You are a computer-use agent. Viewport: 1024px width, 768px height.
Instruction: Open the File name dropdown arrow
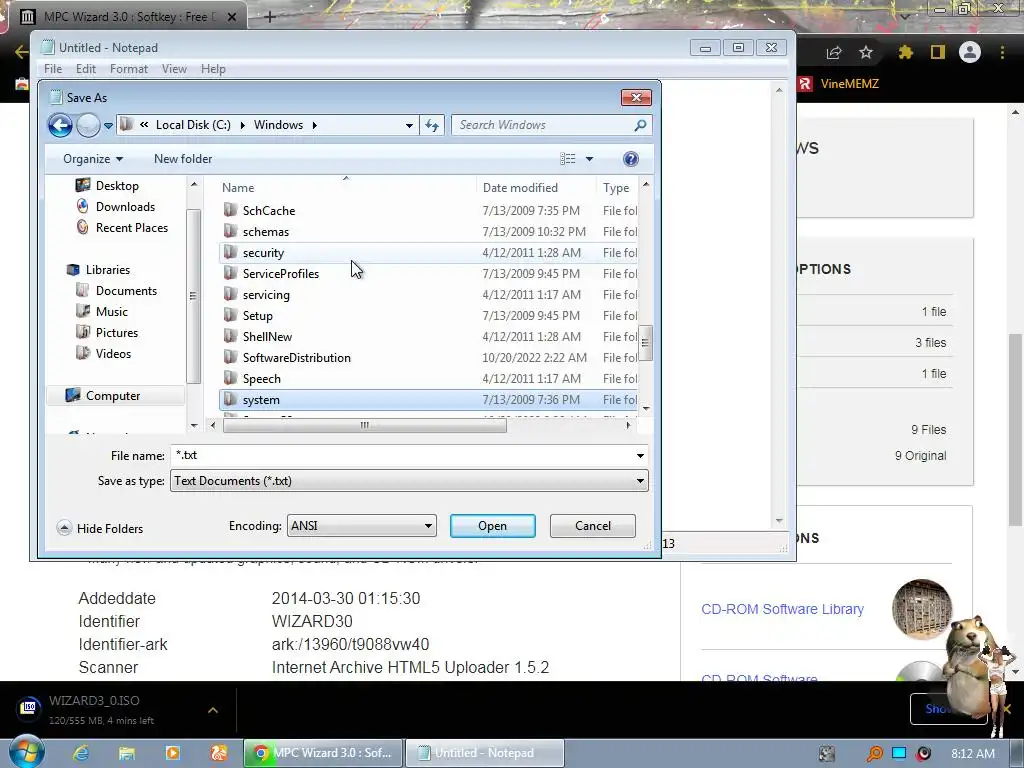[x=641, y=455]
